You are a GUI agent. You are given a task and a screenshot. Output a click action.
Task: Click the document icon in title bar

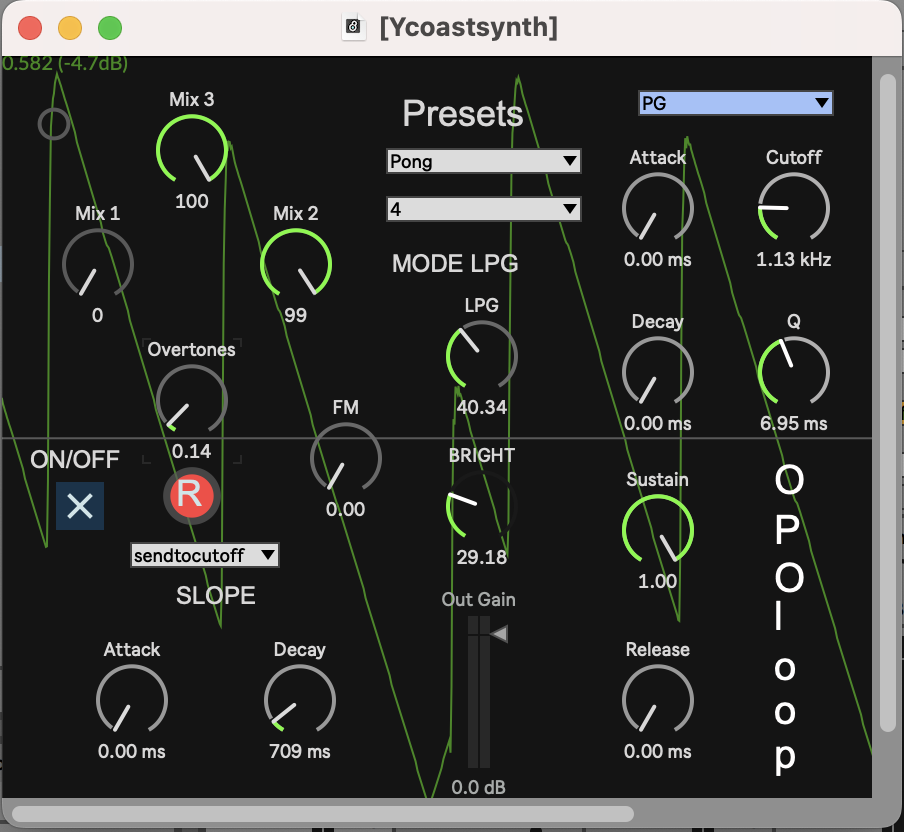coord(355,27)
